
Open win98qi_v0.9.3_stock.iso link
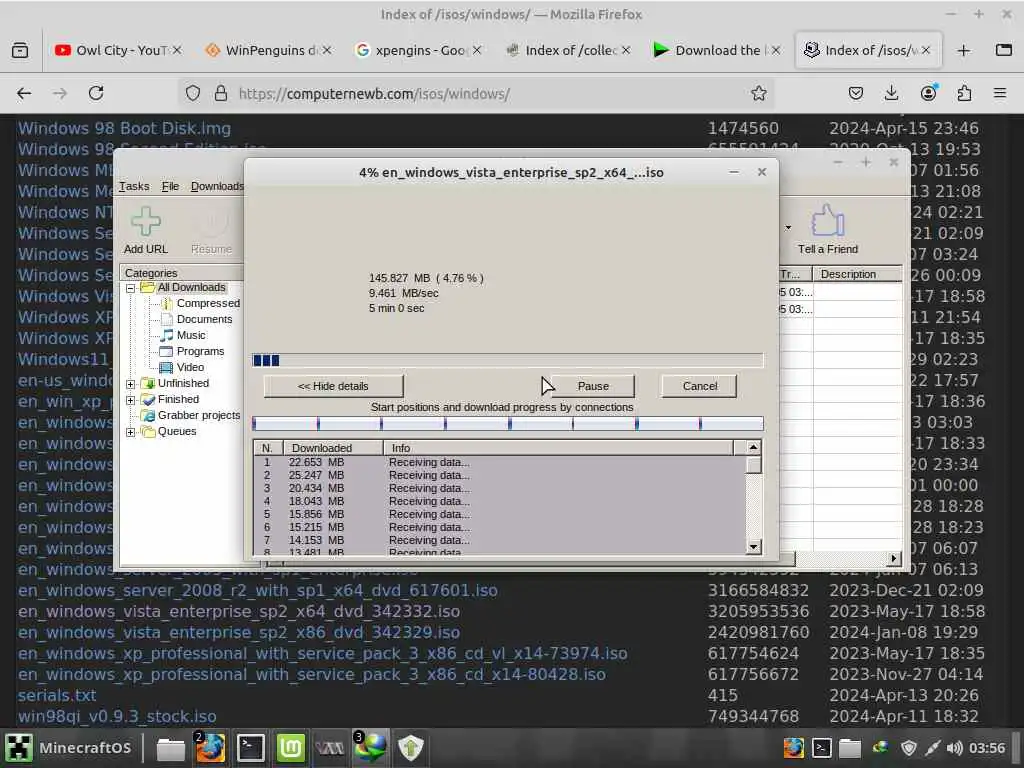117,716
